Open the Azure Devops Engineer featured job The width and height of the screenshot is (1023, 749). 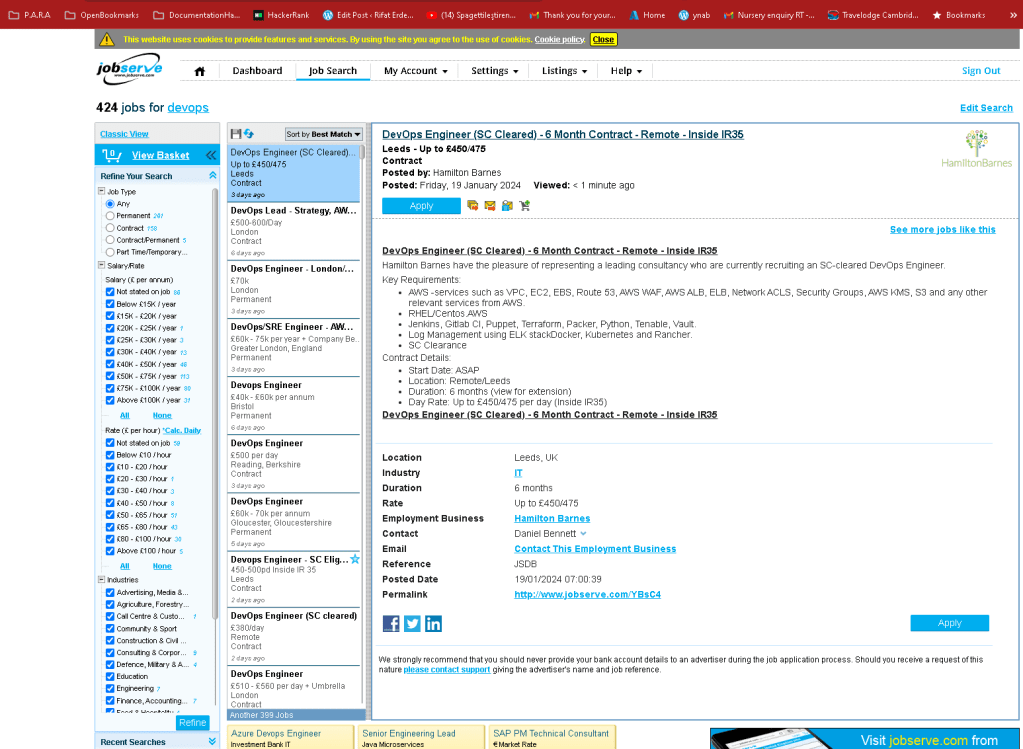tap(290, 738)
